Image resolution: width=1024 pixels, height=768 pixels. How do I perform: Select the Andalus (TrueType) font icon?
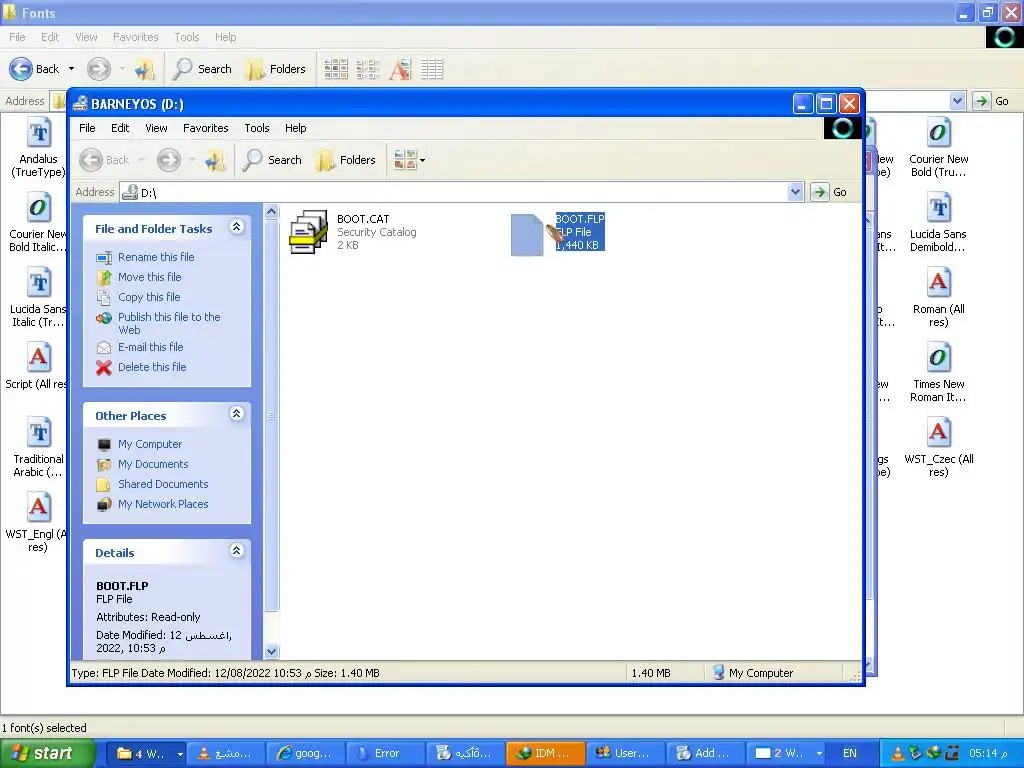[39, 133]
